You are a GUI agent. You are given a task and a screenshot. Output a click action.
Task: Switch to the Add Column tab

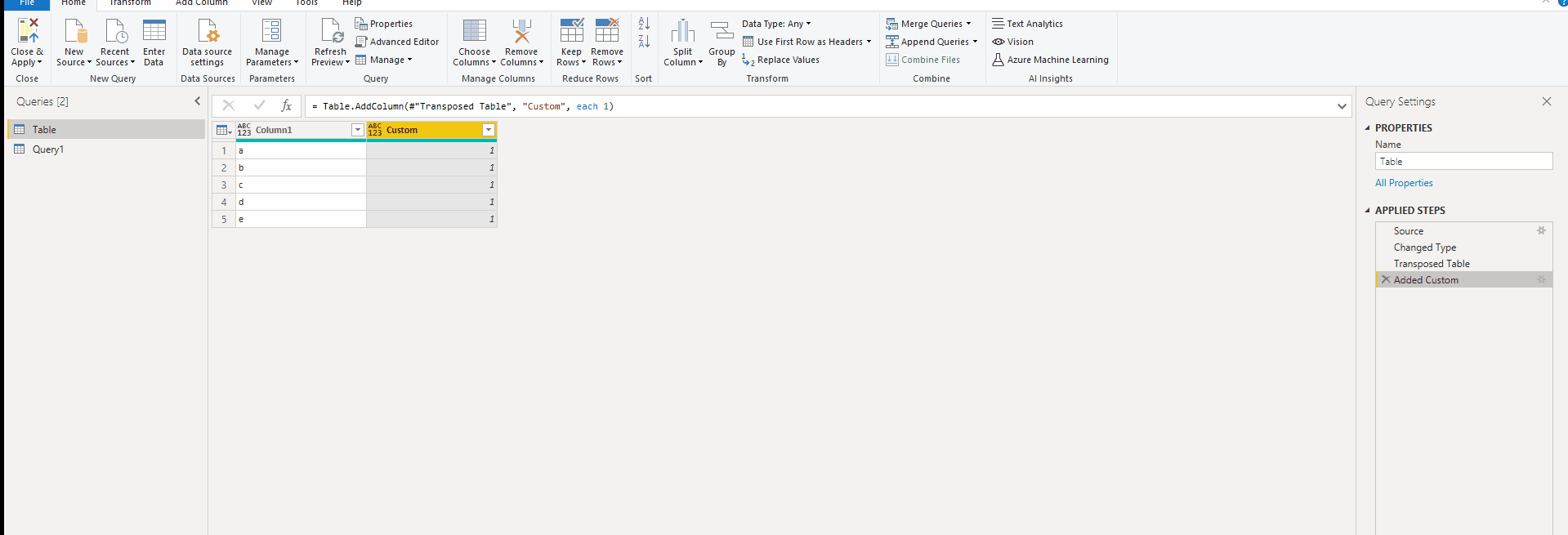201,3
